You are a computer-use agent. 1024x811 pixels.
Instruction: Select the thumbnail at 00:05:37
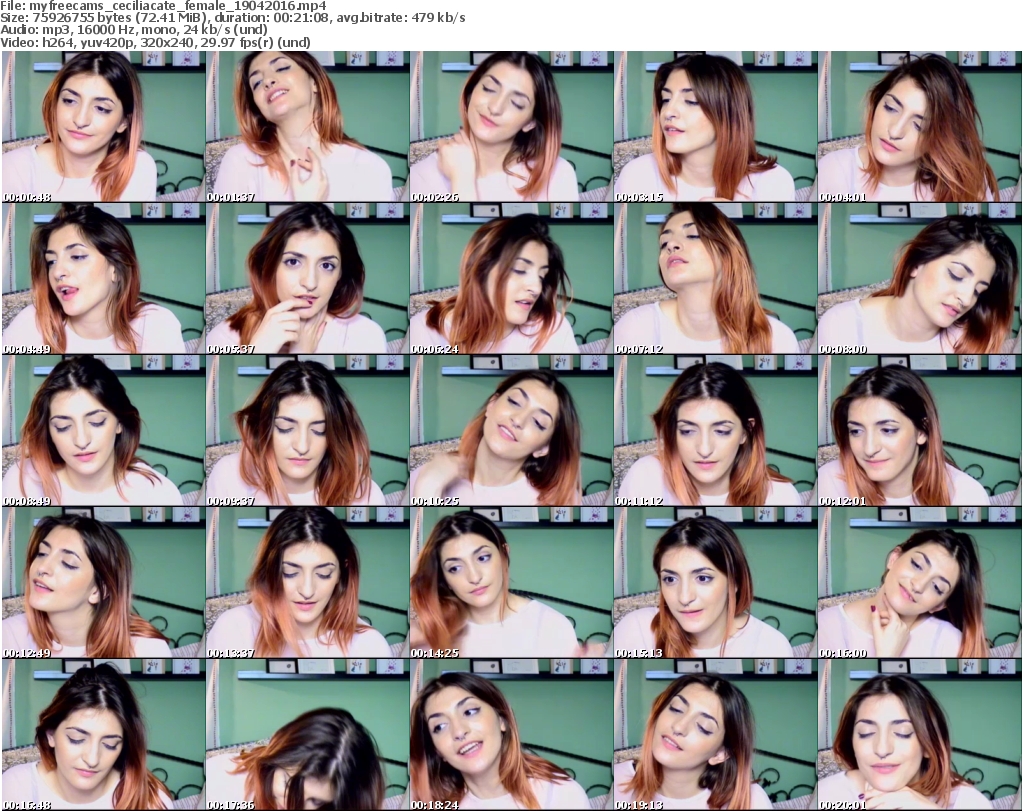(307, 279)
